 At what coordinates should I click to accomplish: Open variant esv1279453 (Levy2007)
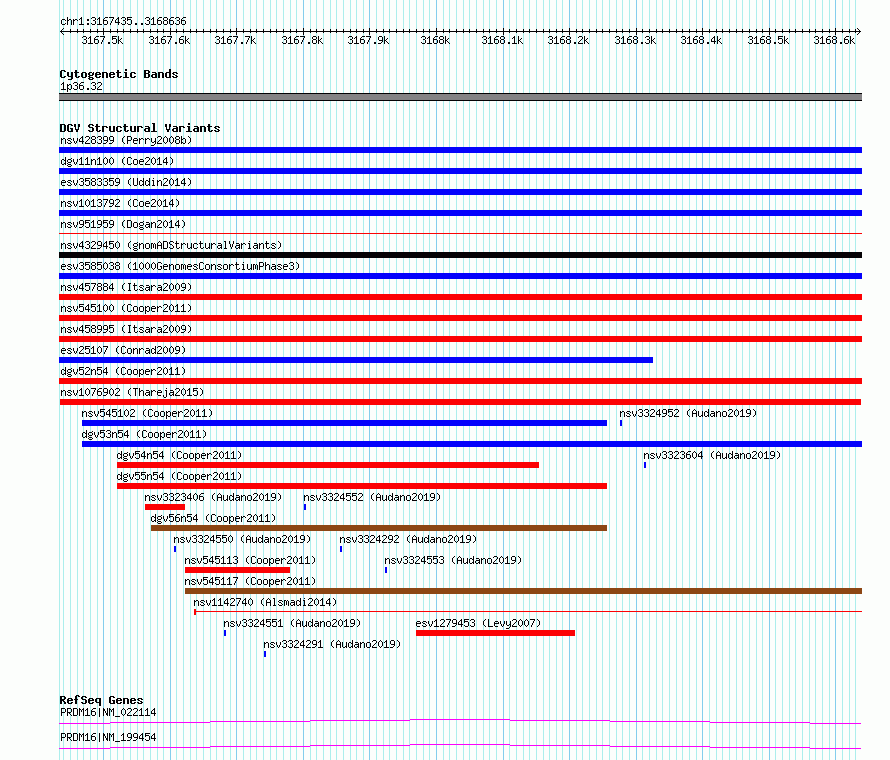478,623
